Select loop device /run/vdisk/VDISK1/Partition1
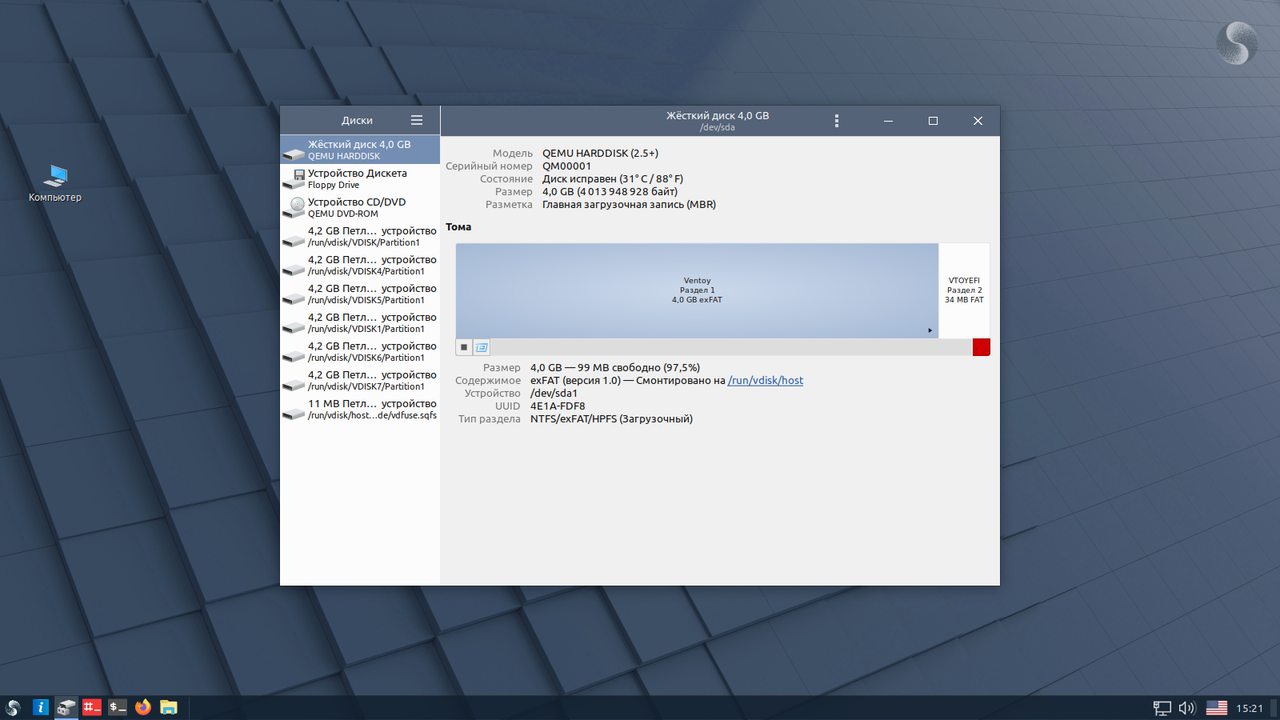The width and height of the screenshot is (1280, 720). [x=360, y=322]
